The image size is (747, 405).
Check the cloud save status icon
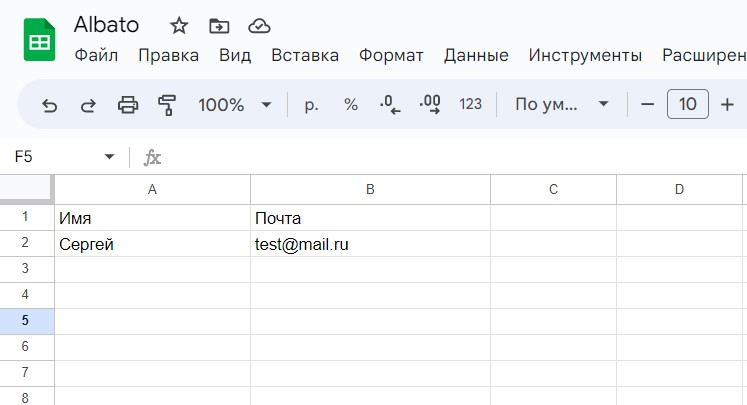click(x=259, y=26)
